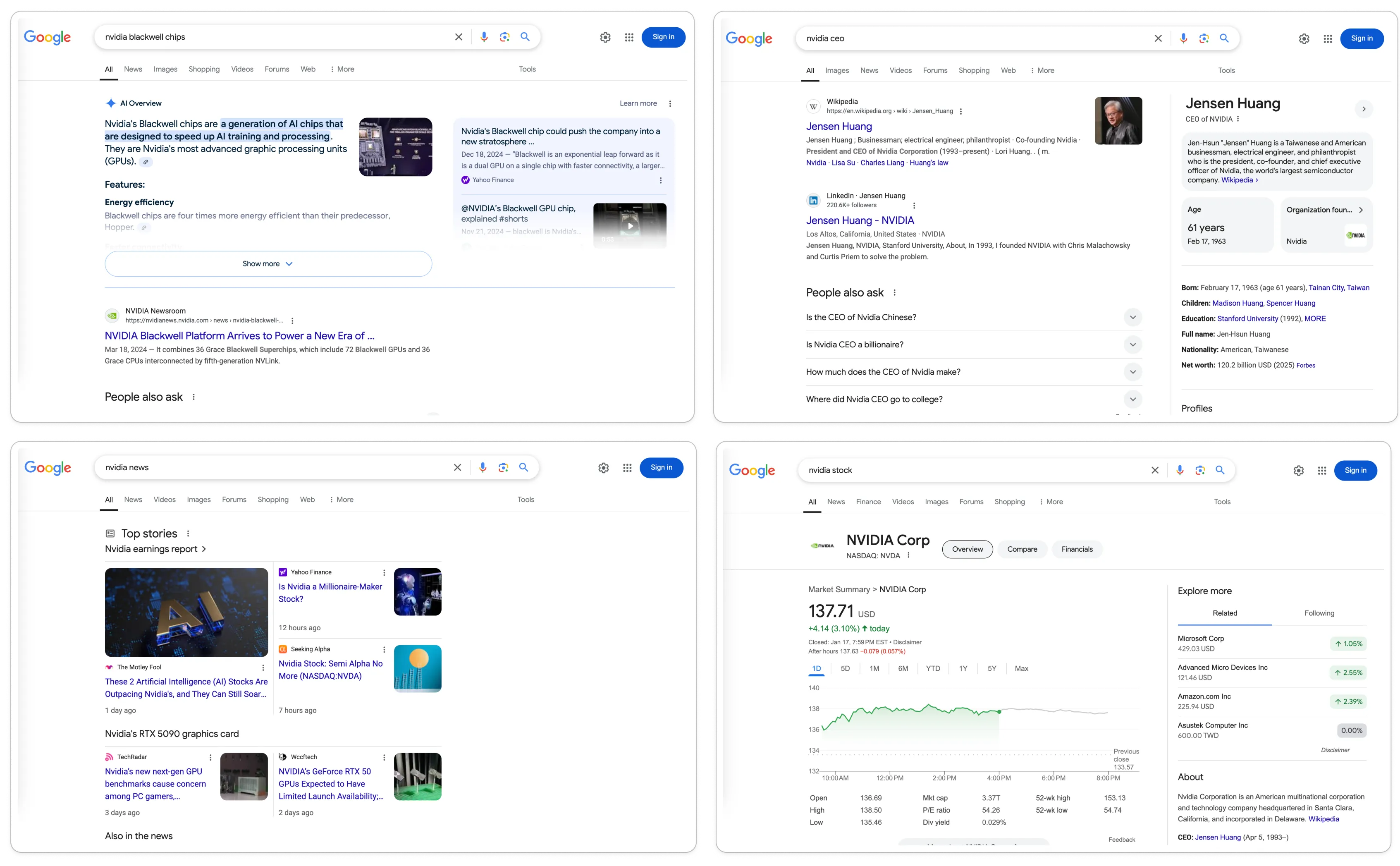
Task: Clear the 'nvidia news' search query
Action: tap(457, 467)
